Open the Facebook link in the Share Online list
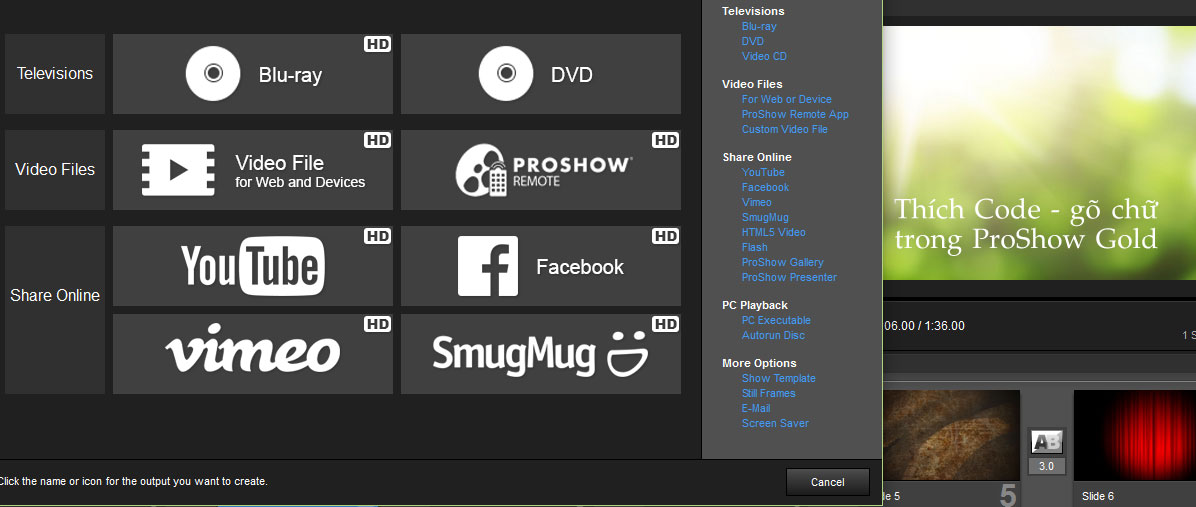This screenshot has height=507, width=1196. 765,187
